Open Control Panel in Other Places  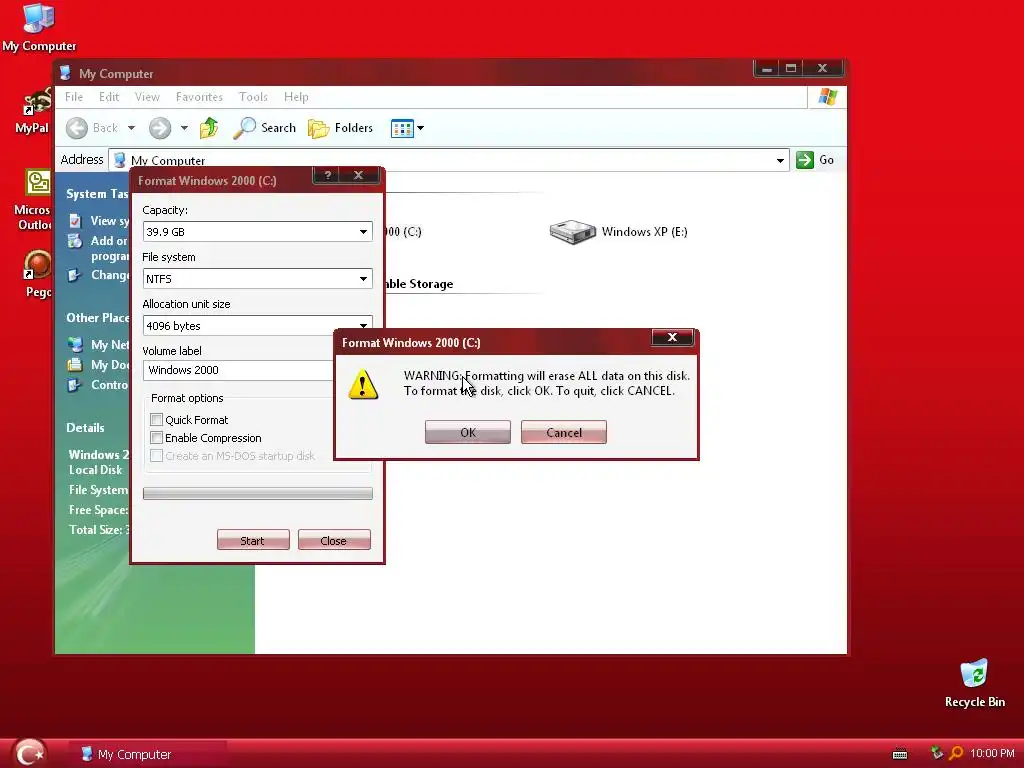pyautogui.click(x=110, y=385)
